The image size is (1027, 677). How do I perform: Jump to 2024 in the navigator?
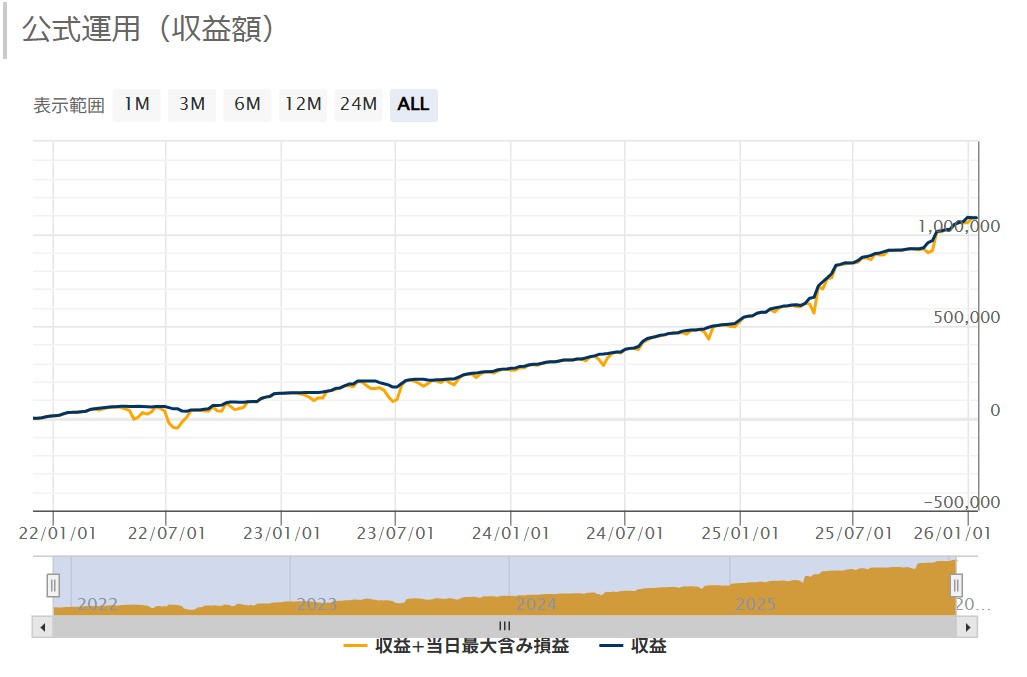(x=536, y=604)
